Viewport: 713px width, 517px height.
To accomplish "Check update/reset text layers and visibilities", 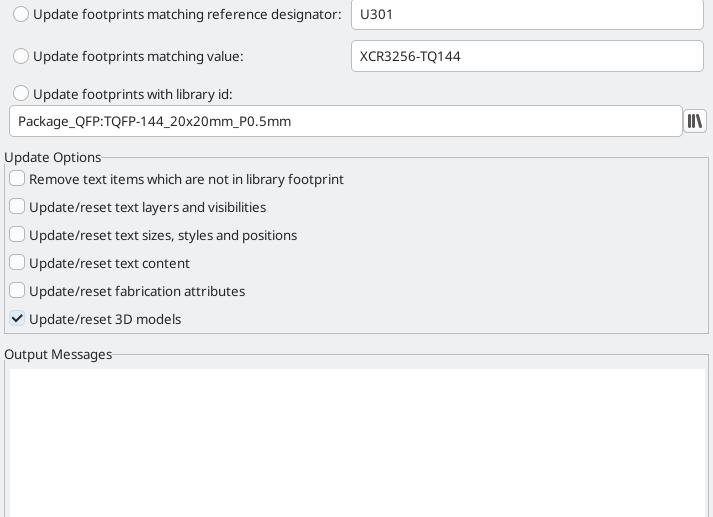I will tap(18, 207).
